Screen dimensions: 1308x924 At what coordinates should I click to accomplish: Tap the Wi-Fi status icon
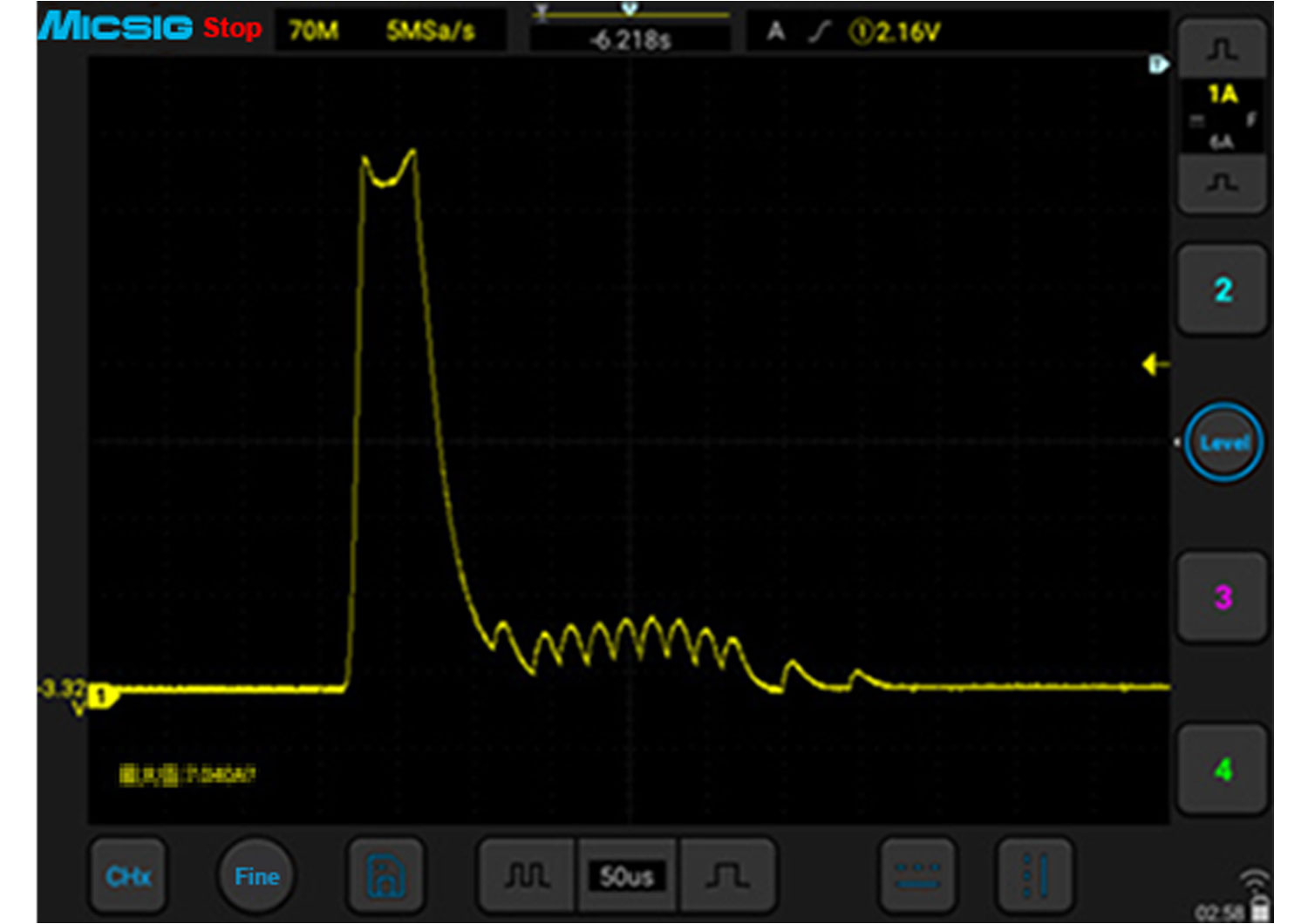click(x=1254, y=880)
